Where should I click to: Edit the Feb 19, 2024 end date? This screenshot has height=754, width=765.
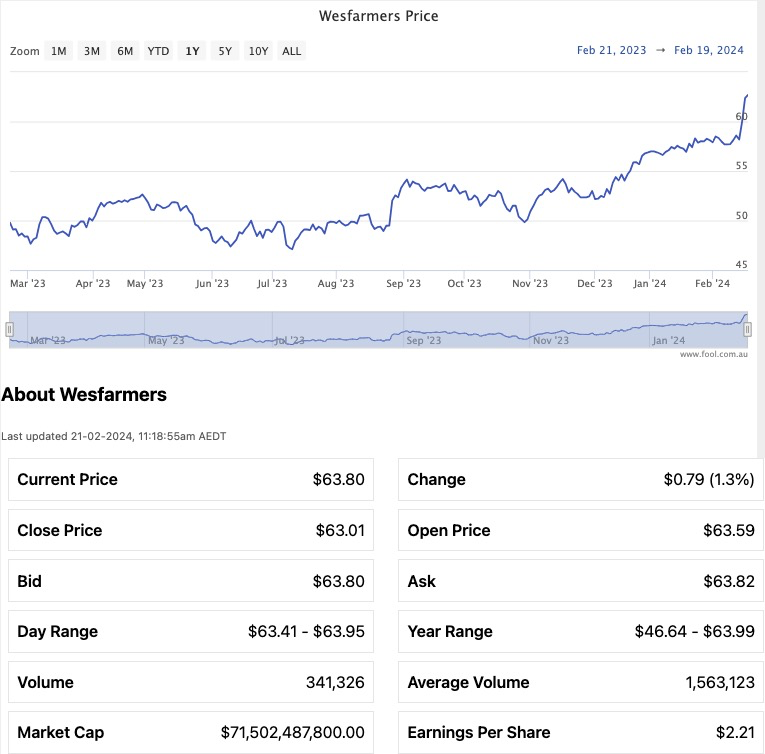pos(709,50)
